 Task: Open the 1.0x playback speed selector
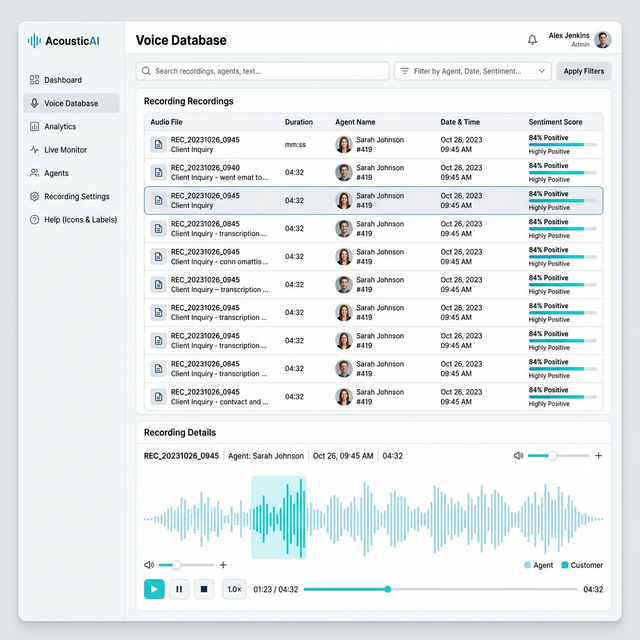(x=234, y=589)
